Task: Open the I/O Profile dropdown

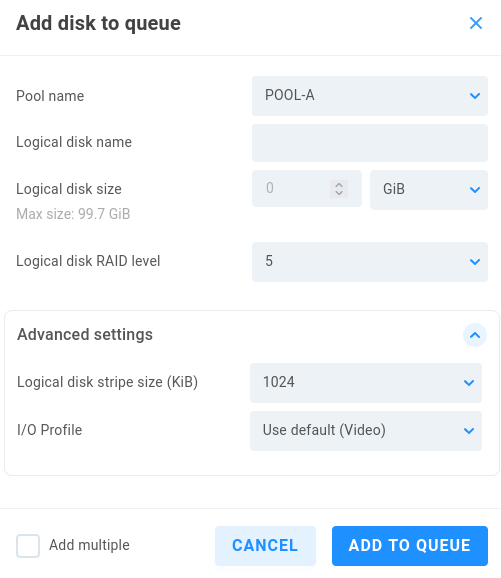Action: coord(366,431)
